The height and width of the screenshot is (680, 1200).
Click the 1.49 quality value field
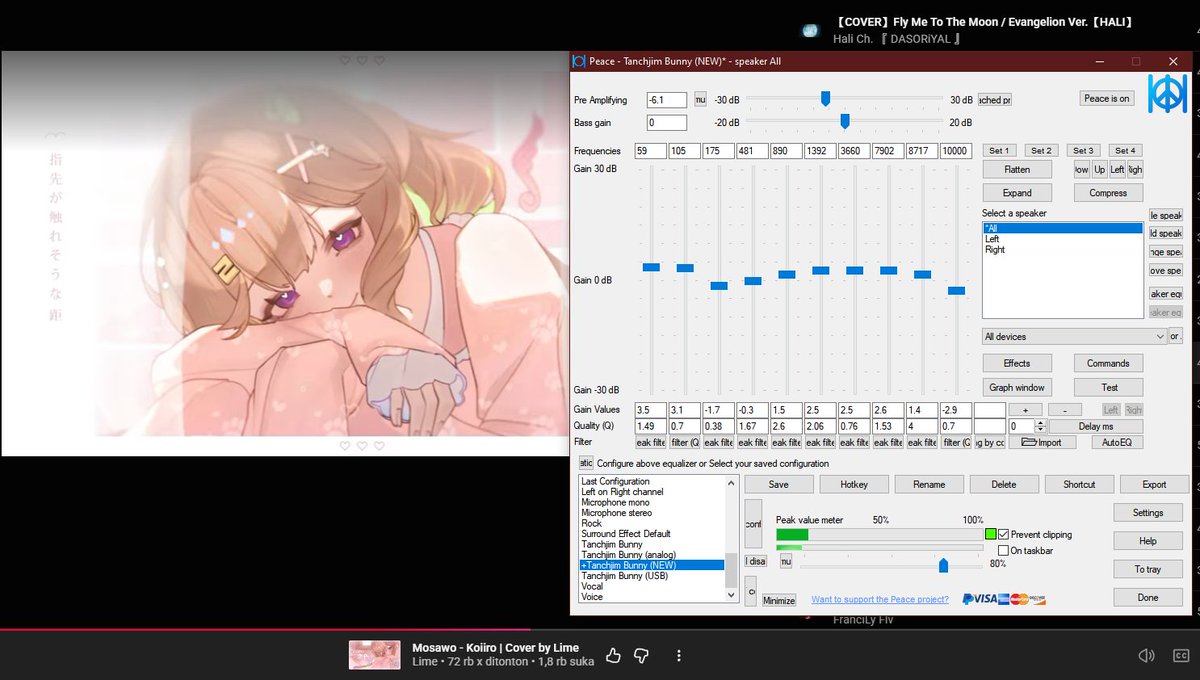tap(651, 427)
